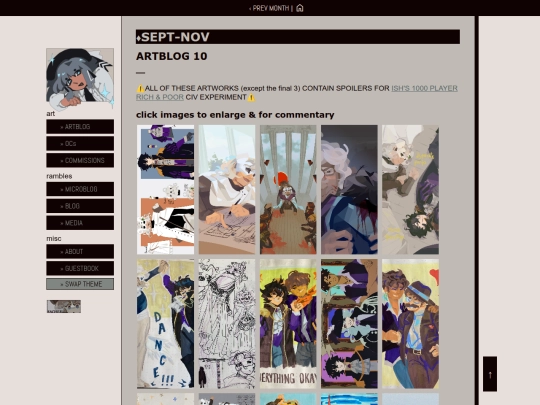
Task: Open the Media section
Action: click(80, 223)
